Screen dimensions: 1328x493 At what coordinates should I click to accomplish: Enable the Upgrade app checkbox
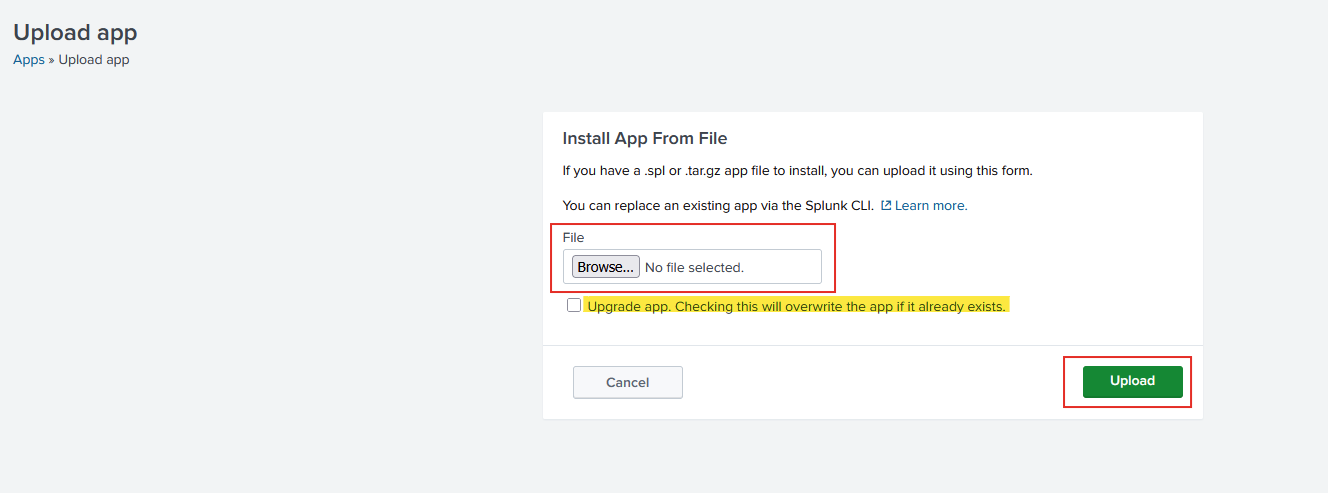tap(574, 305)
